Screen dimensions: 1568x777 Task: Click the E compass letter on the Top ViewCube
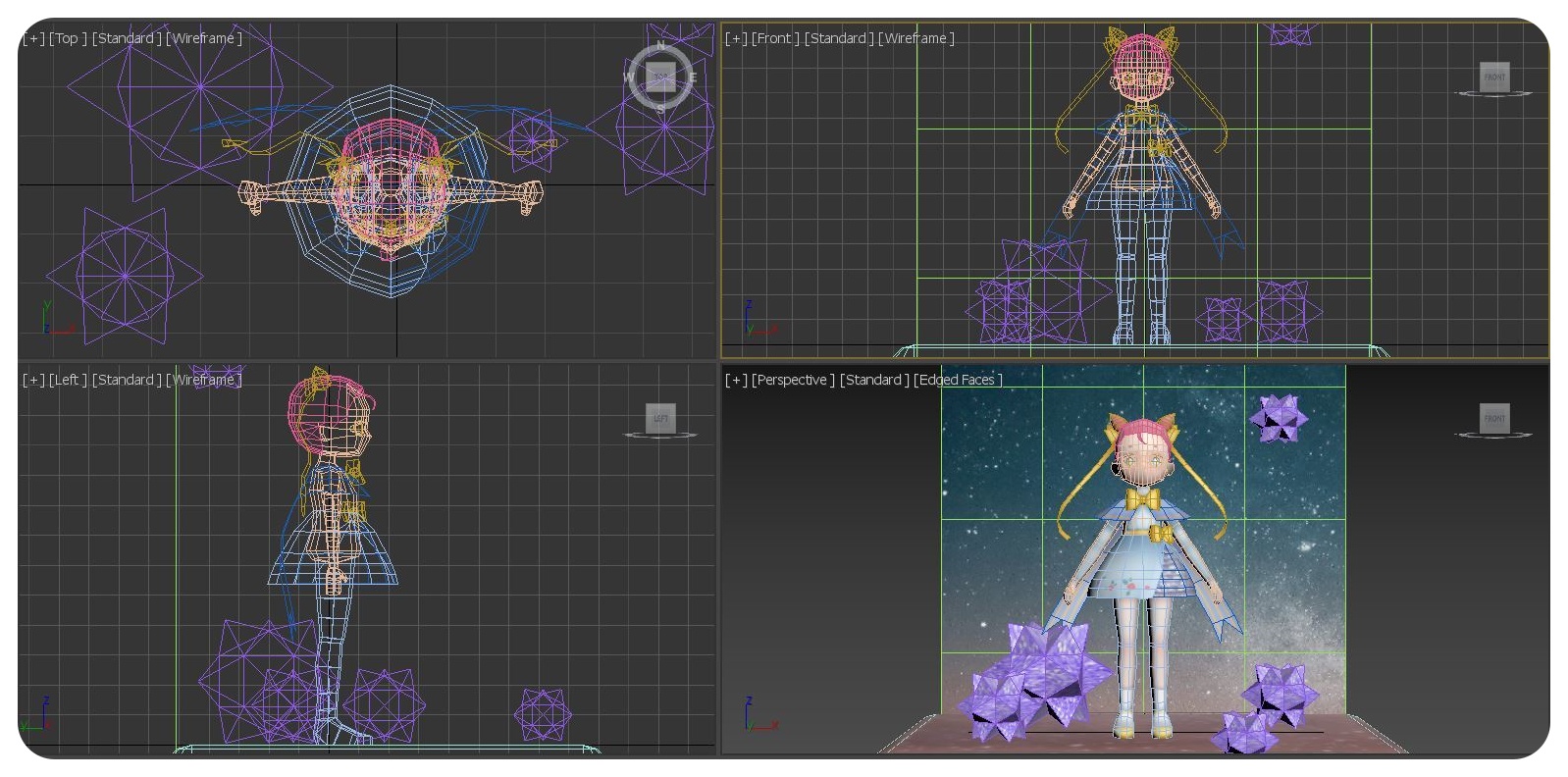(692, 77)
